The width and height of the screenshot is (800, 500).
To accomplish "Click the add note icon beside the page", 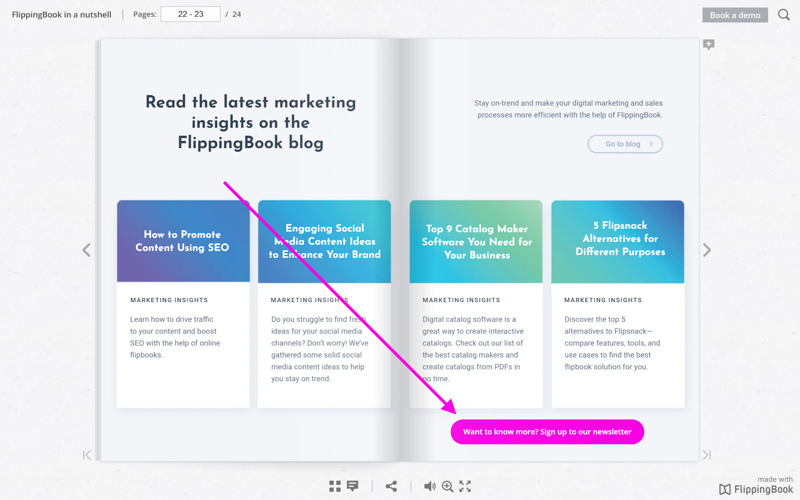I will coord(708,44).
